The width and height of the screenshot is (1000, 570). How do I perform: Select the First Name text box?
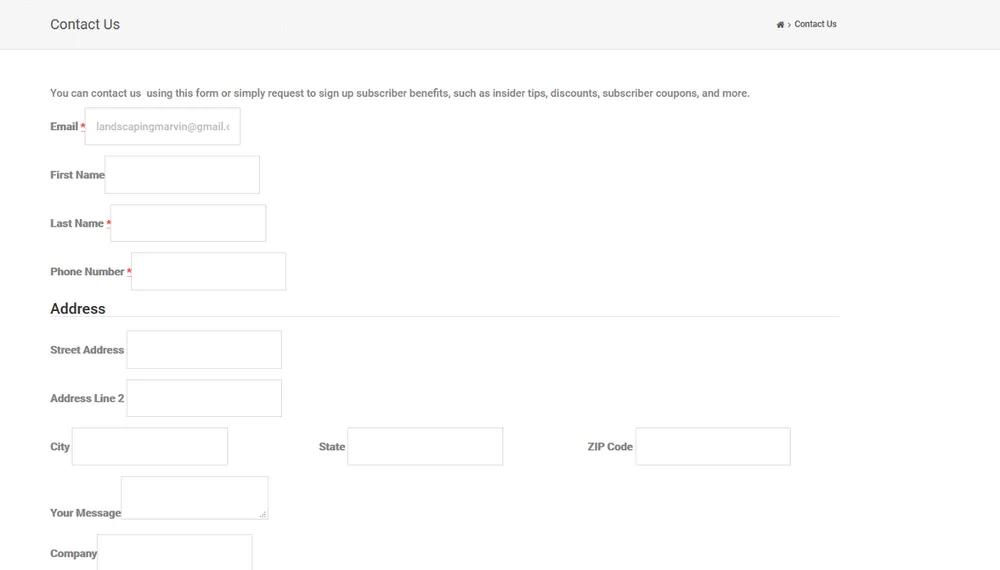[182, 175]
